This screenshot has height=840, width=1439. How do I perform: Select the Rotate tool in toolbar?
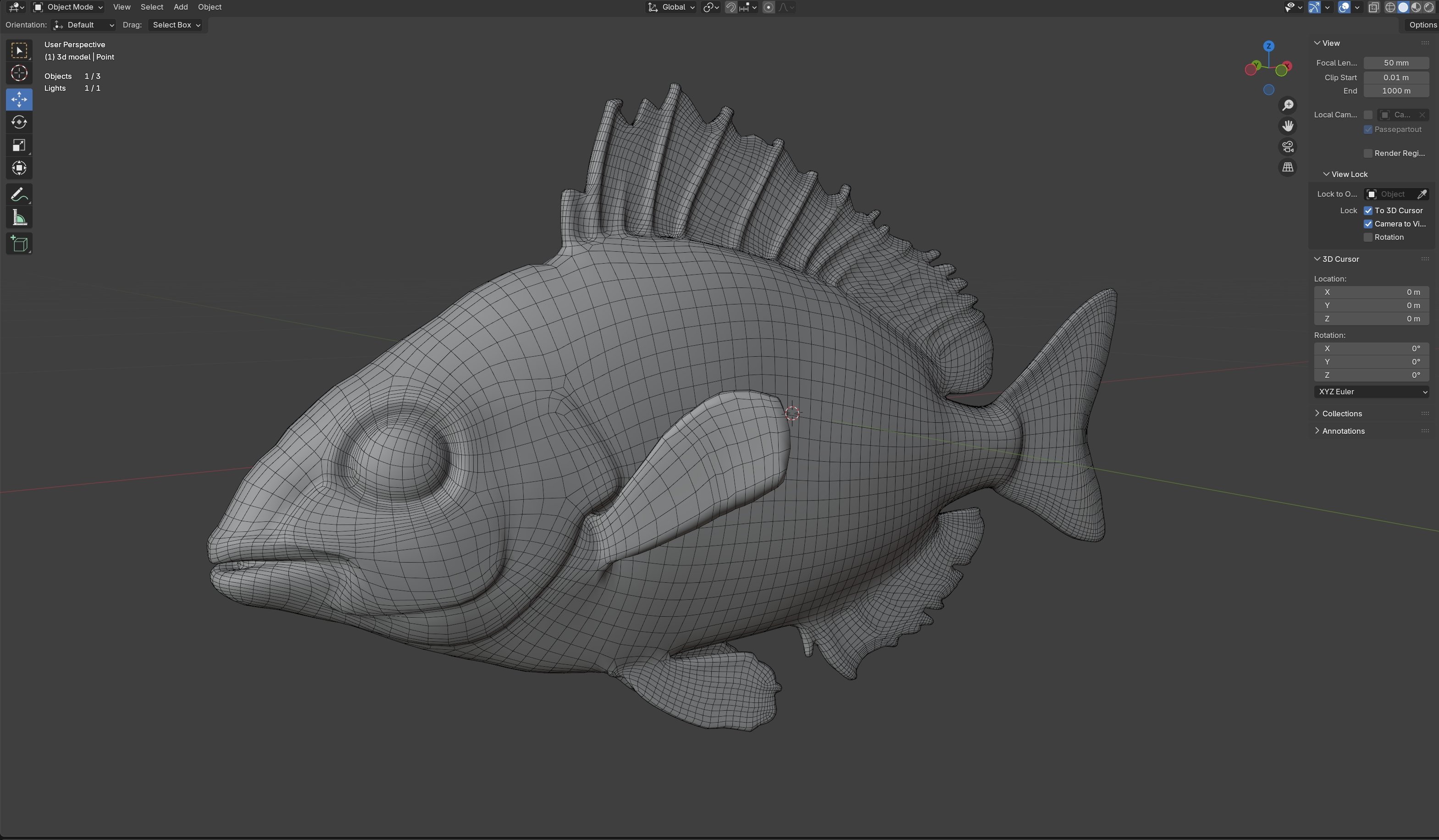19,122
